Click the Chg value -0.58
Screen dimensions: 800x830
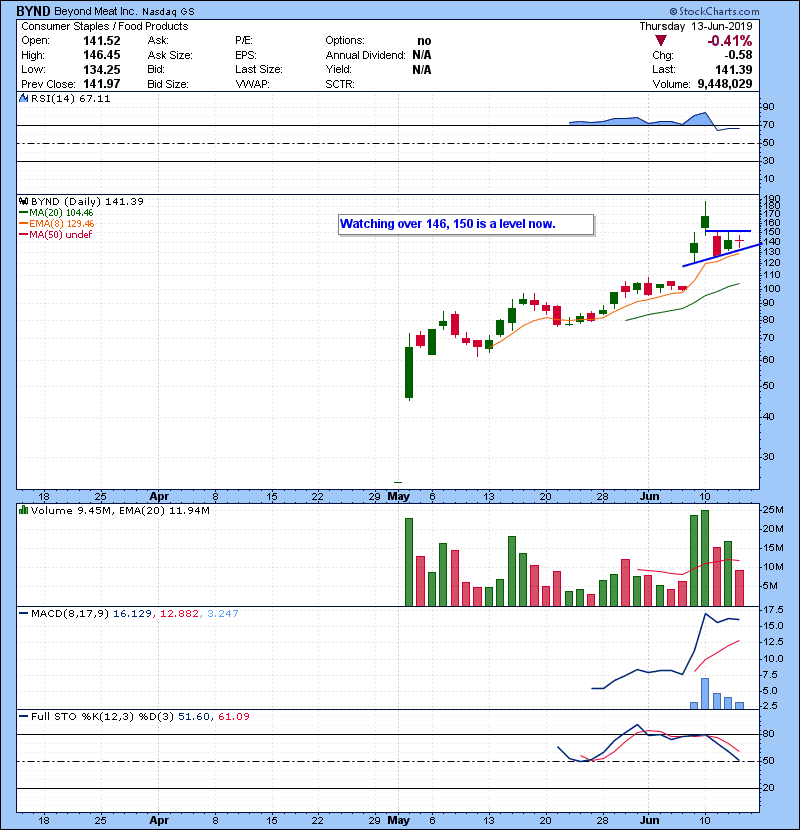[738, 55]
